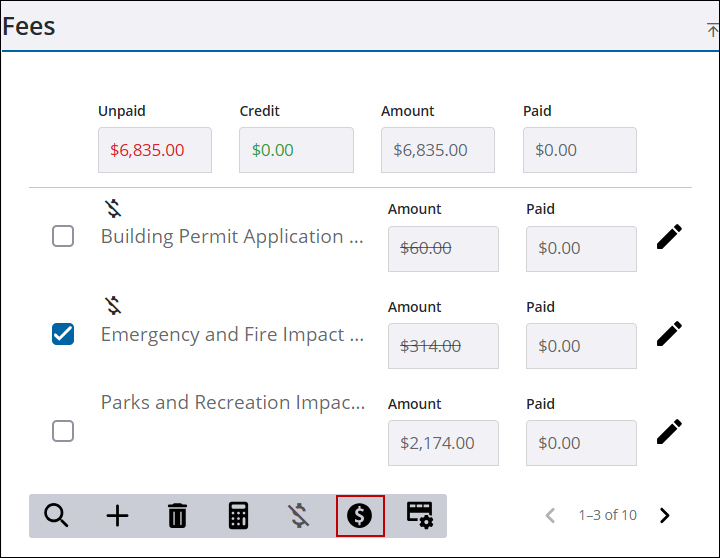Open payment settings card-gear icon
Image resolution: width=720 pixels, height=558 pixels.
pyautogui.click(x=420, y=516)
